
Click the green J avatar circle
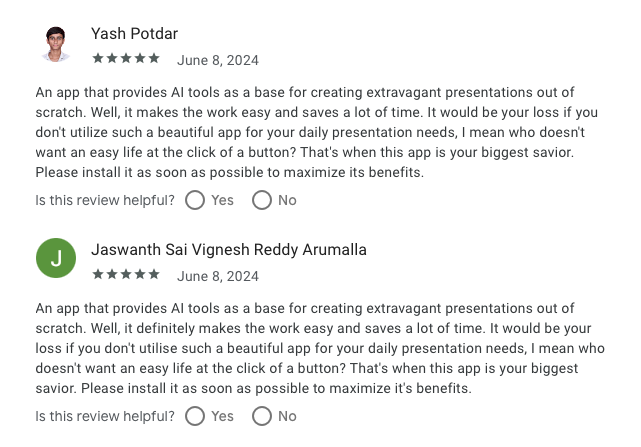pyautogui.click(x=56, y=258)
